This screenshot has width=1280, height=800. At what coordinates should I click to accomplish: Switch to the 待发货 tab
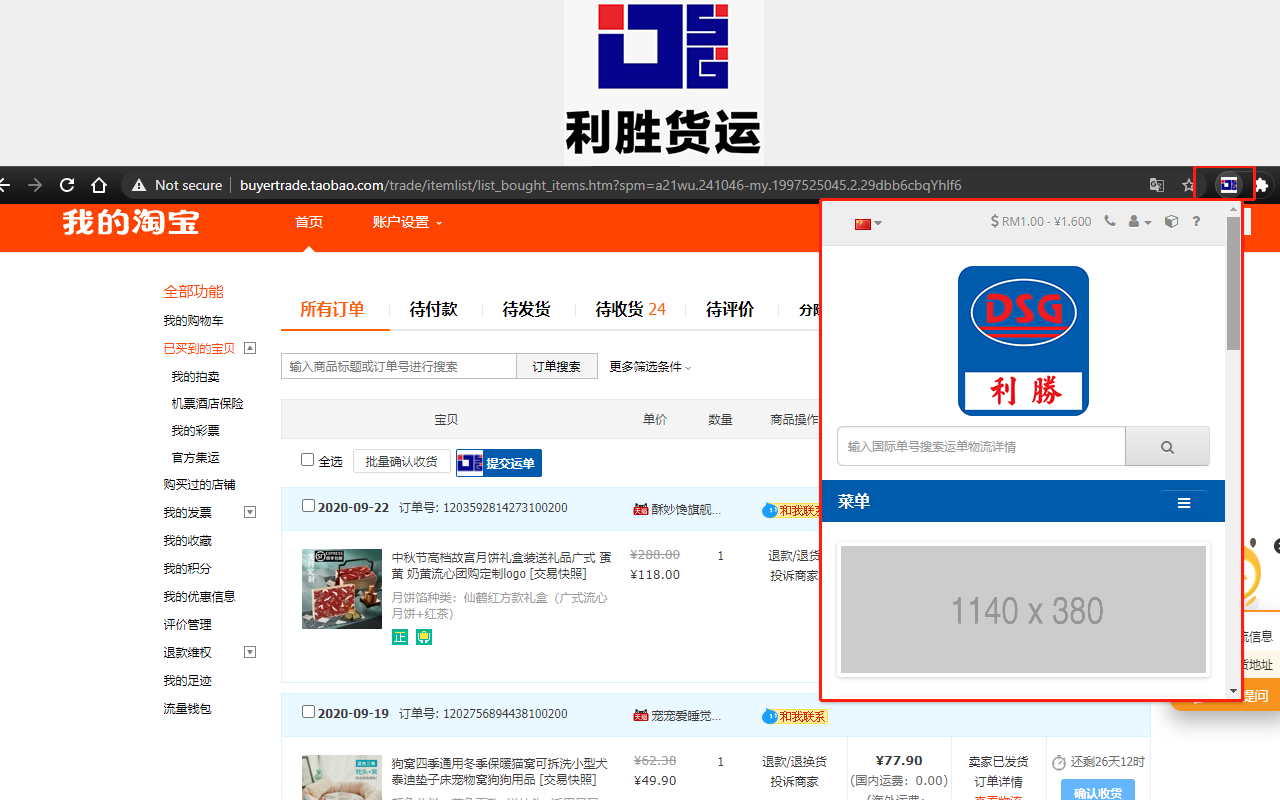526,309
